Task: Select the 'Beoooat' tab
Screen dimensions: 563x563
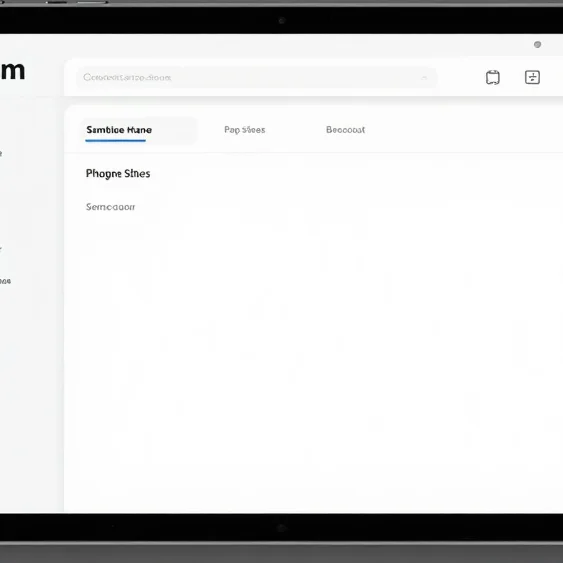Action: (345, 130)
